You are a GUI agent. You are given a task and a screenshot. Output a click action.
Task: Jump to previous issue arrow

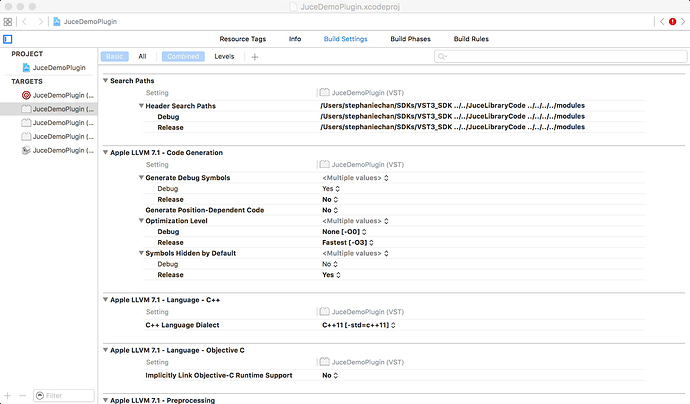(662, 22)
